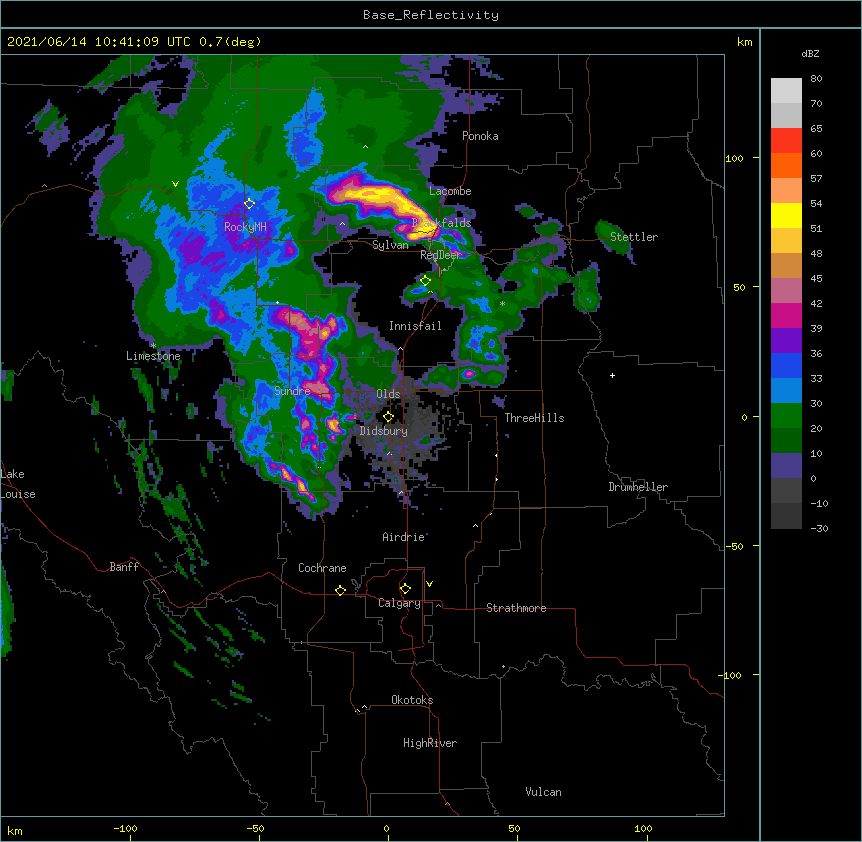
Task: Click the Calgary city label
Action: click(399, 603)
